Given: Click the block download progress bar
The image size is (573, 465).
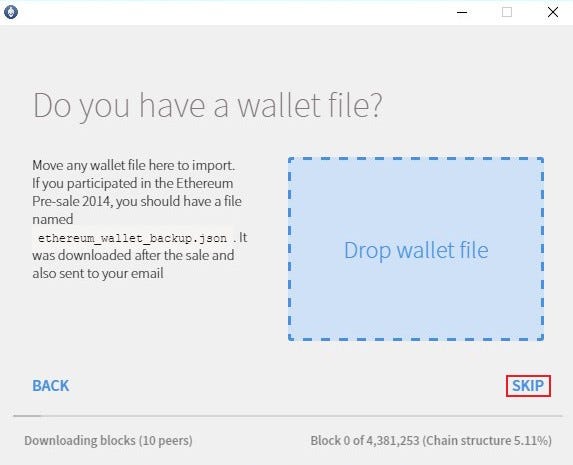Looking at the screenshot, I should pos(288,416).
